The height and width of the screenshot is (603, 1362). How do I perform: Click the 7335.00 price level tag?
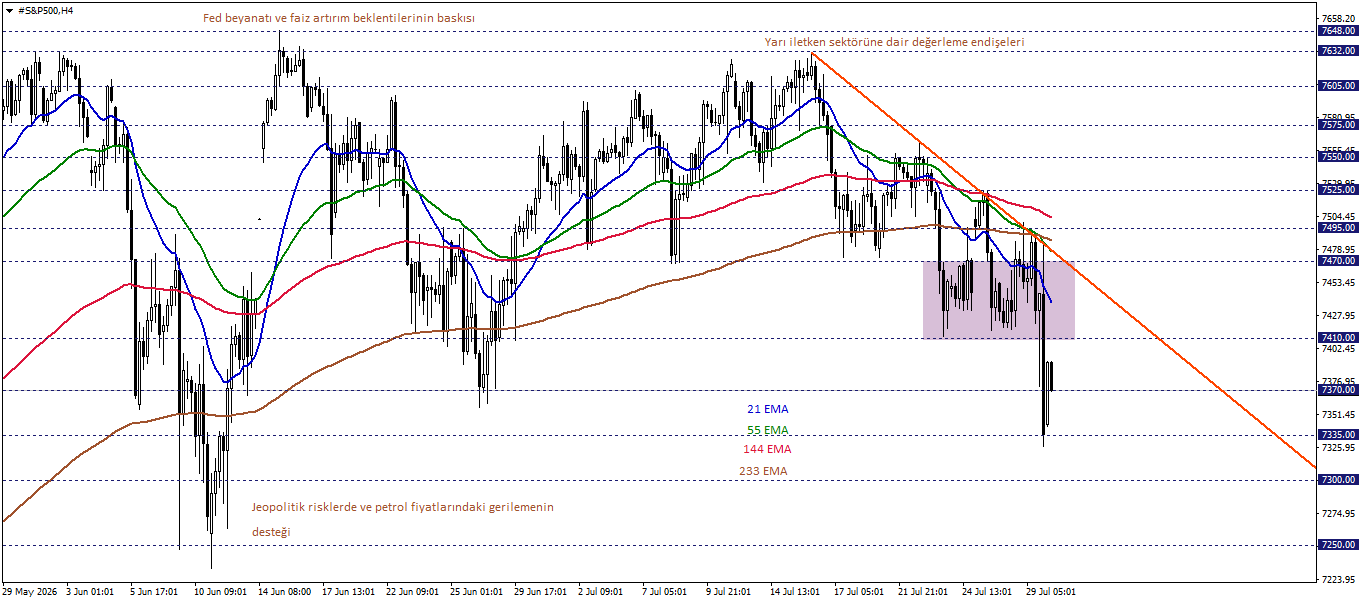click(x=1338, y=435)
